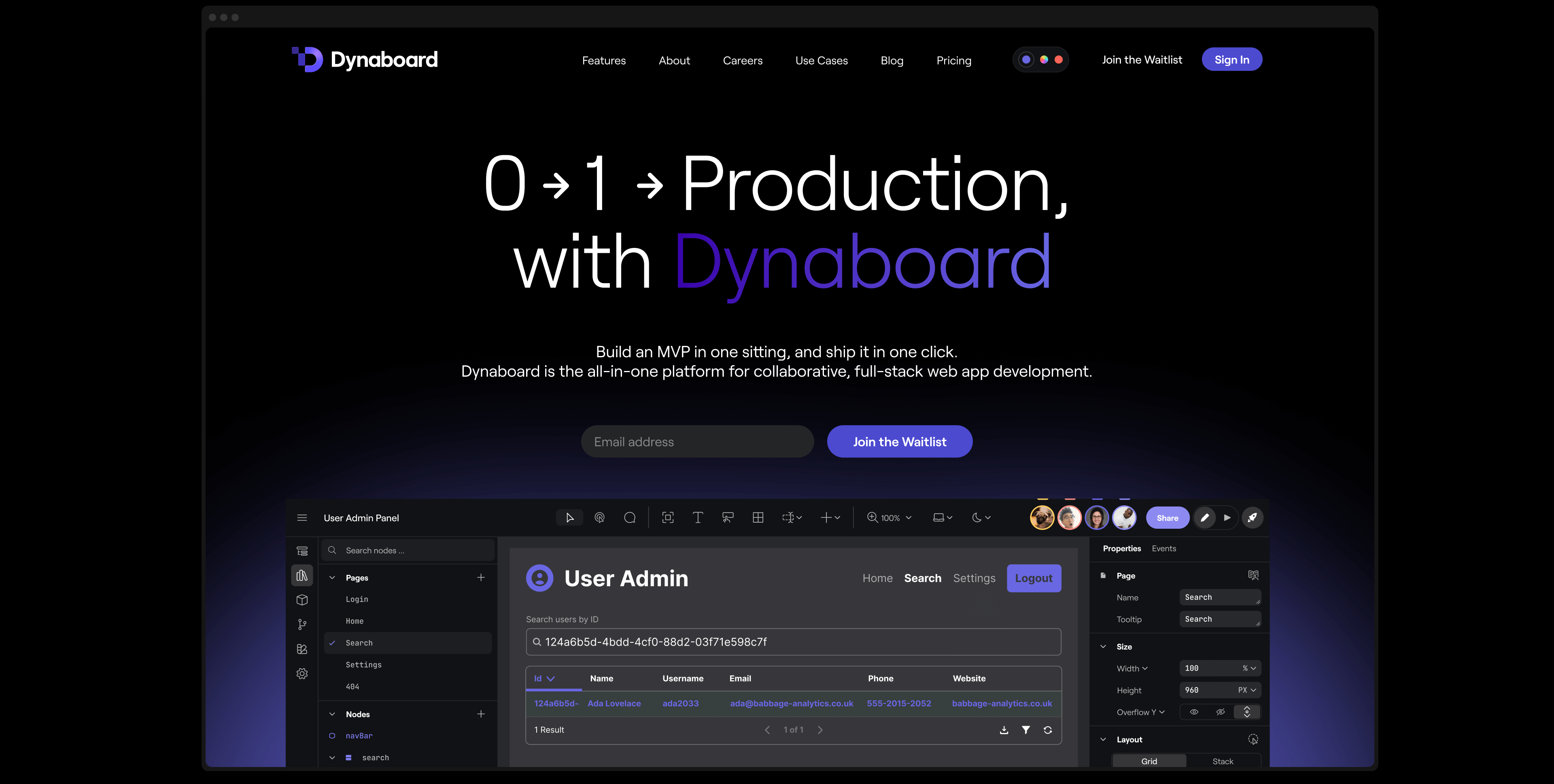This screenshot has width=1554, height=784.
Task: Collapse the Nodes section chevron
Action: pyautogui.click(x=332, y=714)
